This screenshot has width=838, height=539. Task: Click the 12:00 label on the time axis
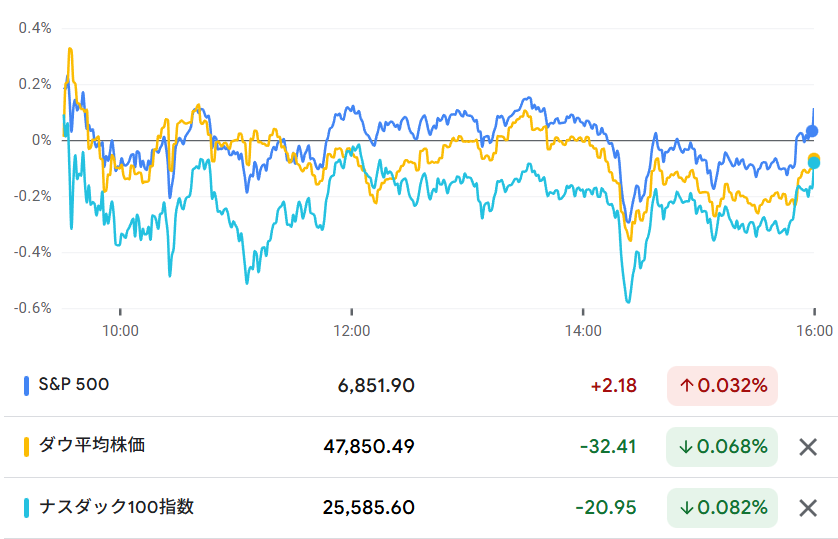(351, 330)
